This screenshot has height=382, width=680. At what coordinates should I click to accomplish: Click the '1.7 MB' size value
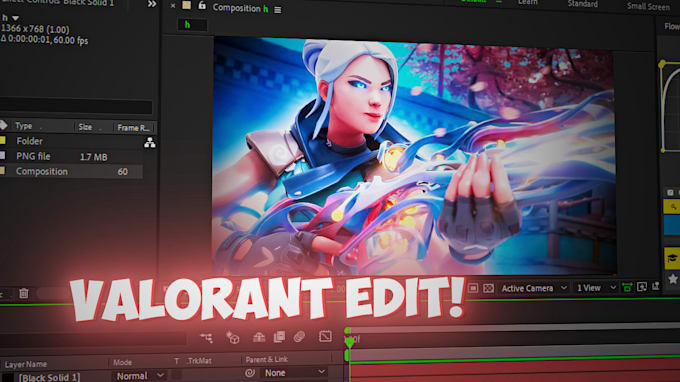[x=93, y=157]
